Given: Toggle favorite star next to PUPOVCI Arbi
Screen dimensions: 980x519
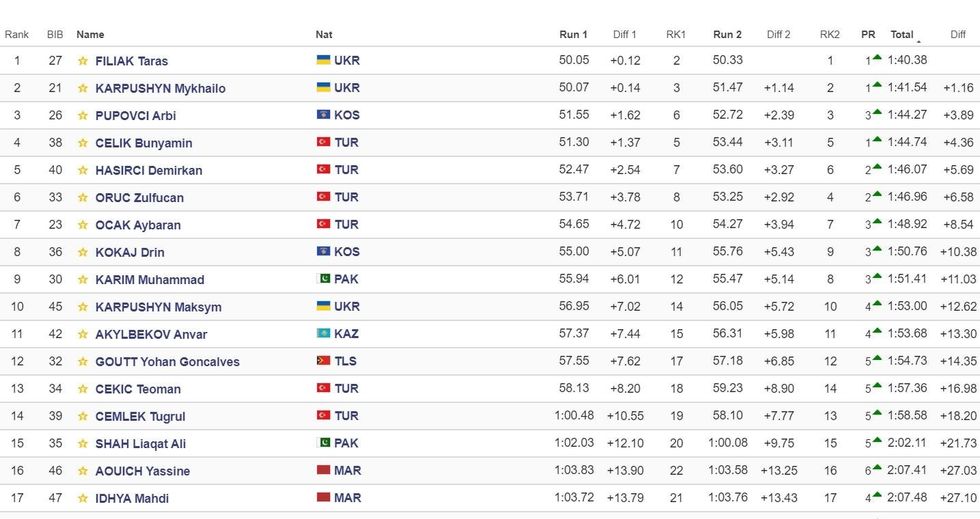Looking at the screenshot, I should 83,116.
